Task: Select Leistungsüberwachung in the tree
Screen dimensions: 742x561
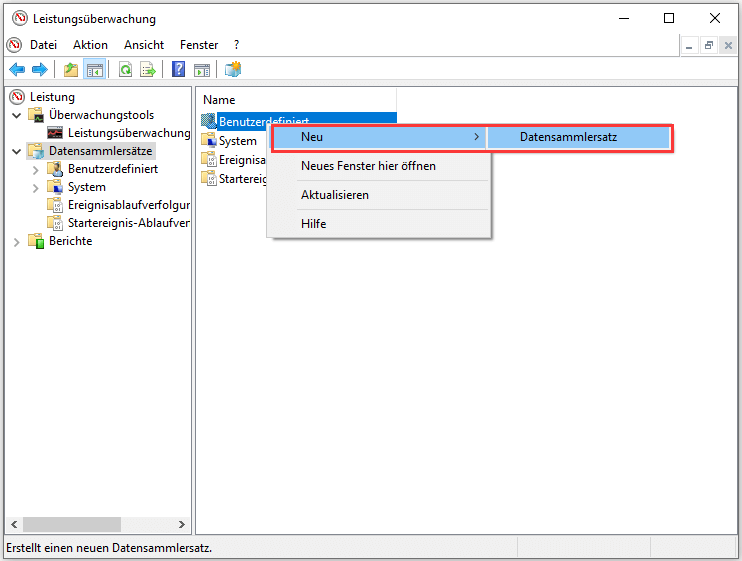Action: [128, 133]
